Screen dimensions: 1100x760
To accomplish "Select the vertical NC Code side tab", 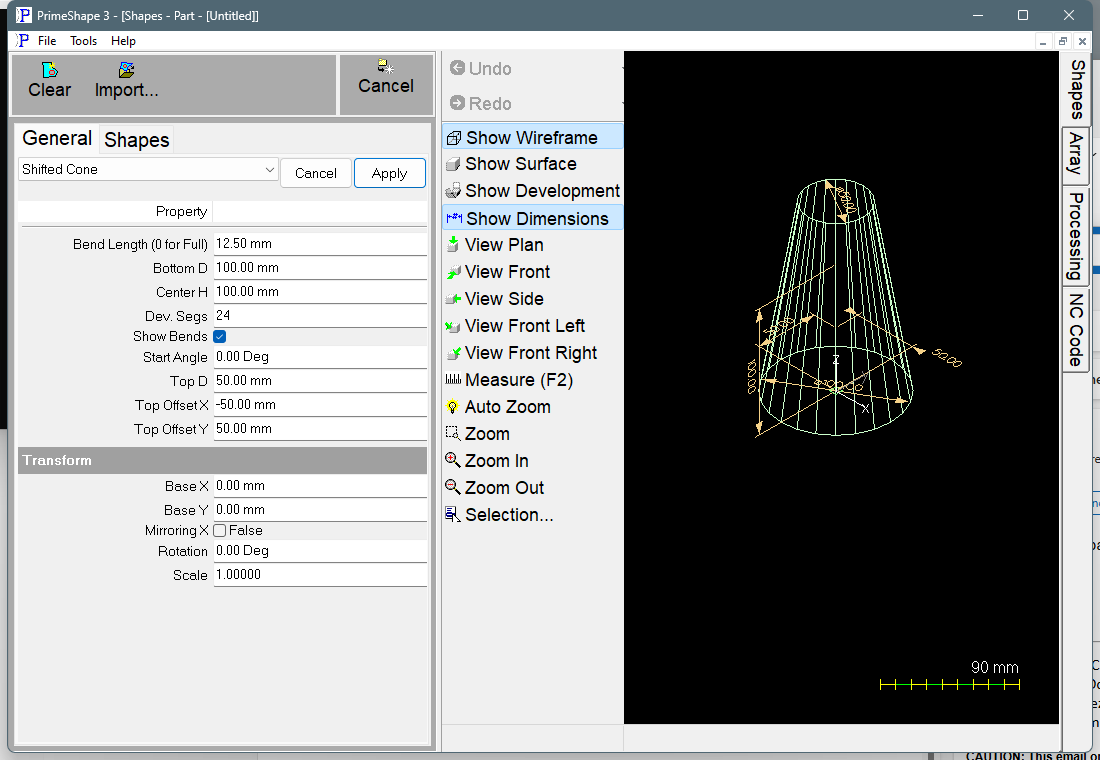I will (x=1077, y=330).
